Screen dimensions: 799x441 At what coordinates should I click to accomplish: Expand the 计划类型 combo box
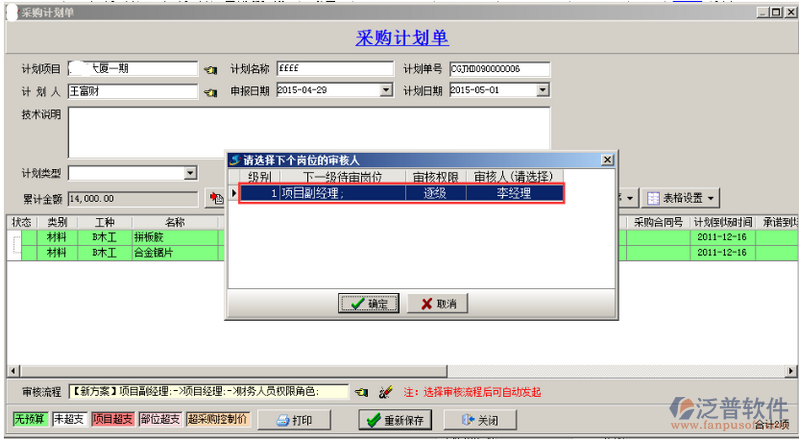coord(191,173)
